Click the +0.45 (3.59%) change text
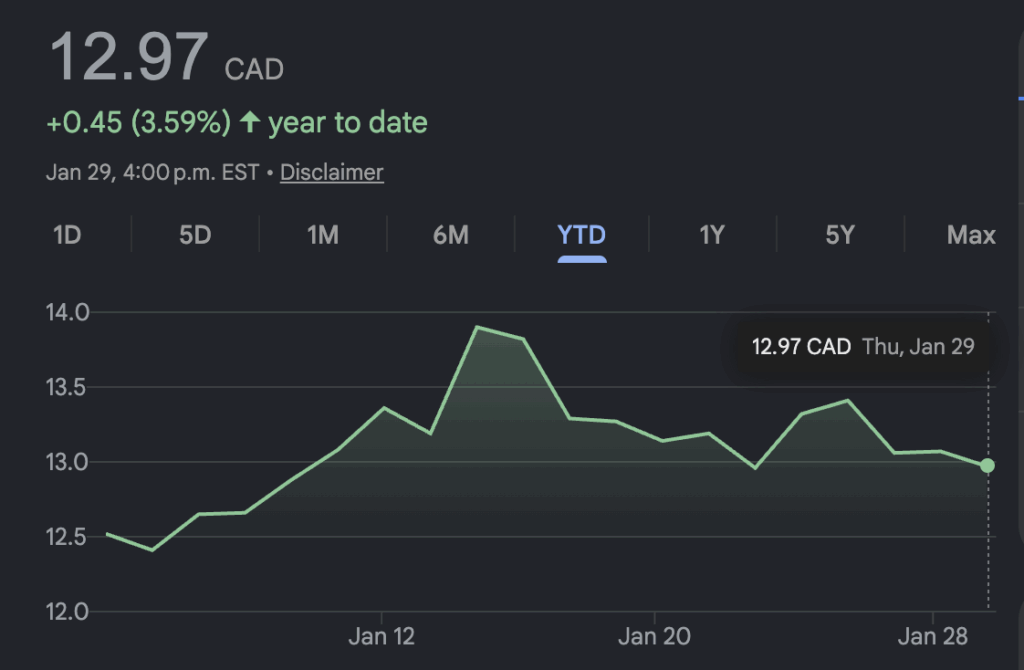This screenshot has height=670, width=1024. [x=138, y=123]
